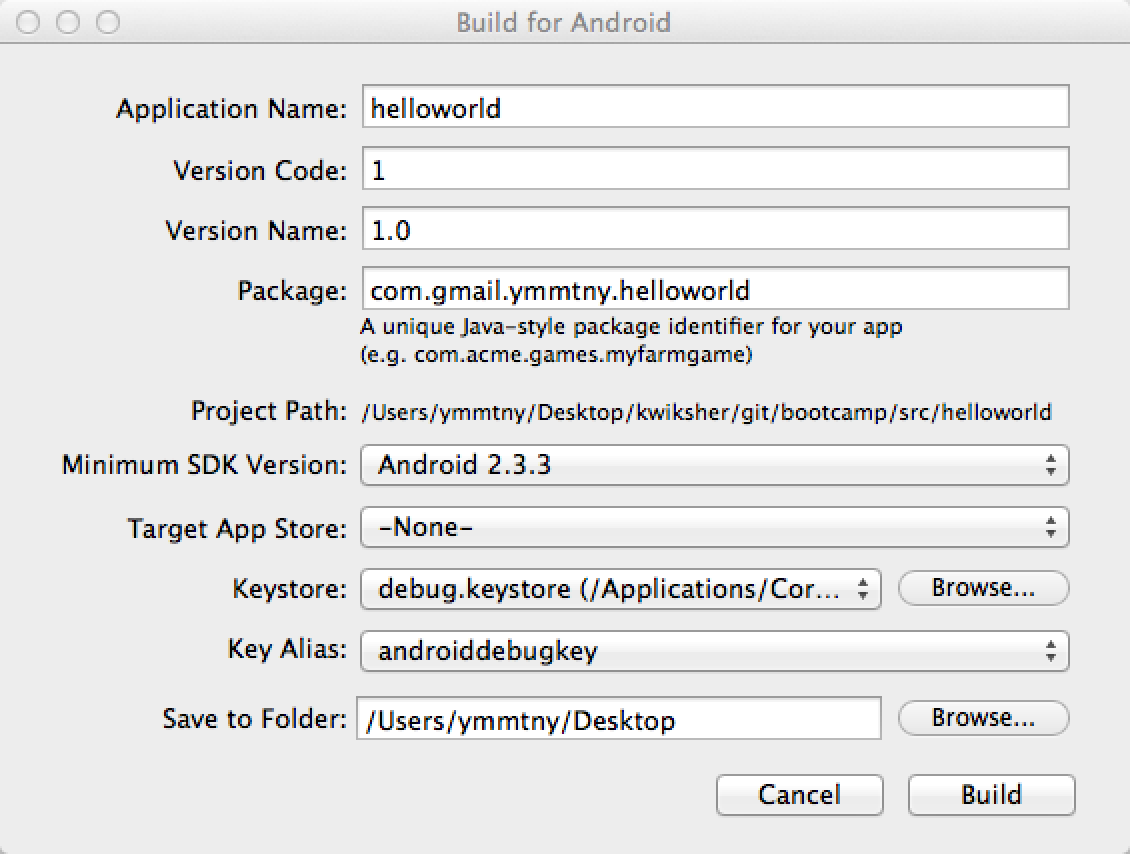Open the Minimum SDK Version dropdown
The image size is (1130, 854).
coord(714,465)
